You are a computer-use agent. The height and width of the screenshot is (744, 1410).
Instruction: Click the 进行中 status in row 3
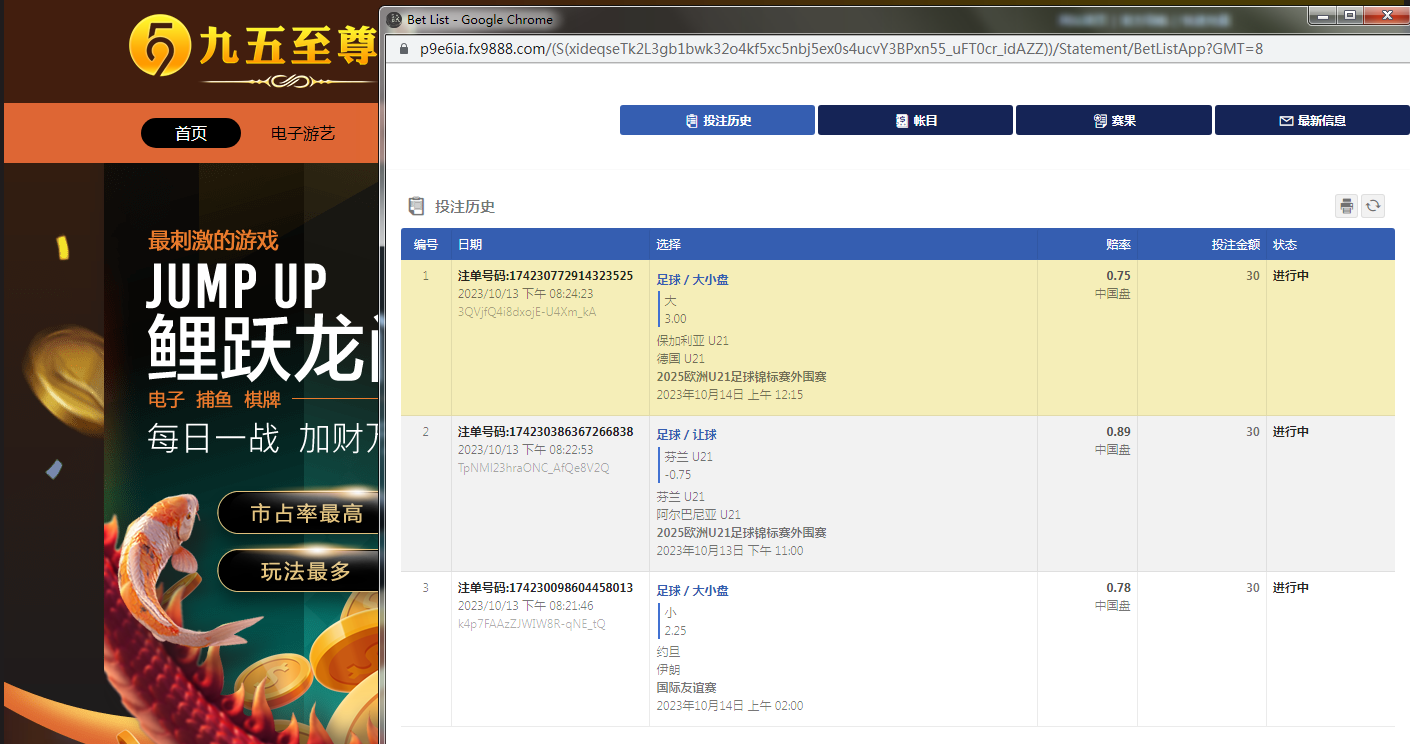(x=1290, y=588)
